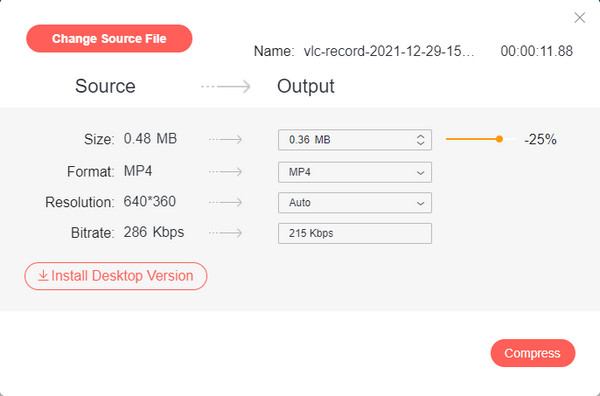Click Install Desktop Version link button
Screen dimensions: 600x396
(x=116, y=276)
